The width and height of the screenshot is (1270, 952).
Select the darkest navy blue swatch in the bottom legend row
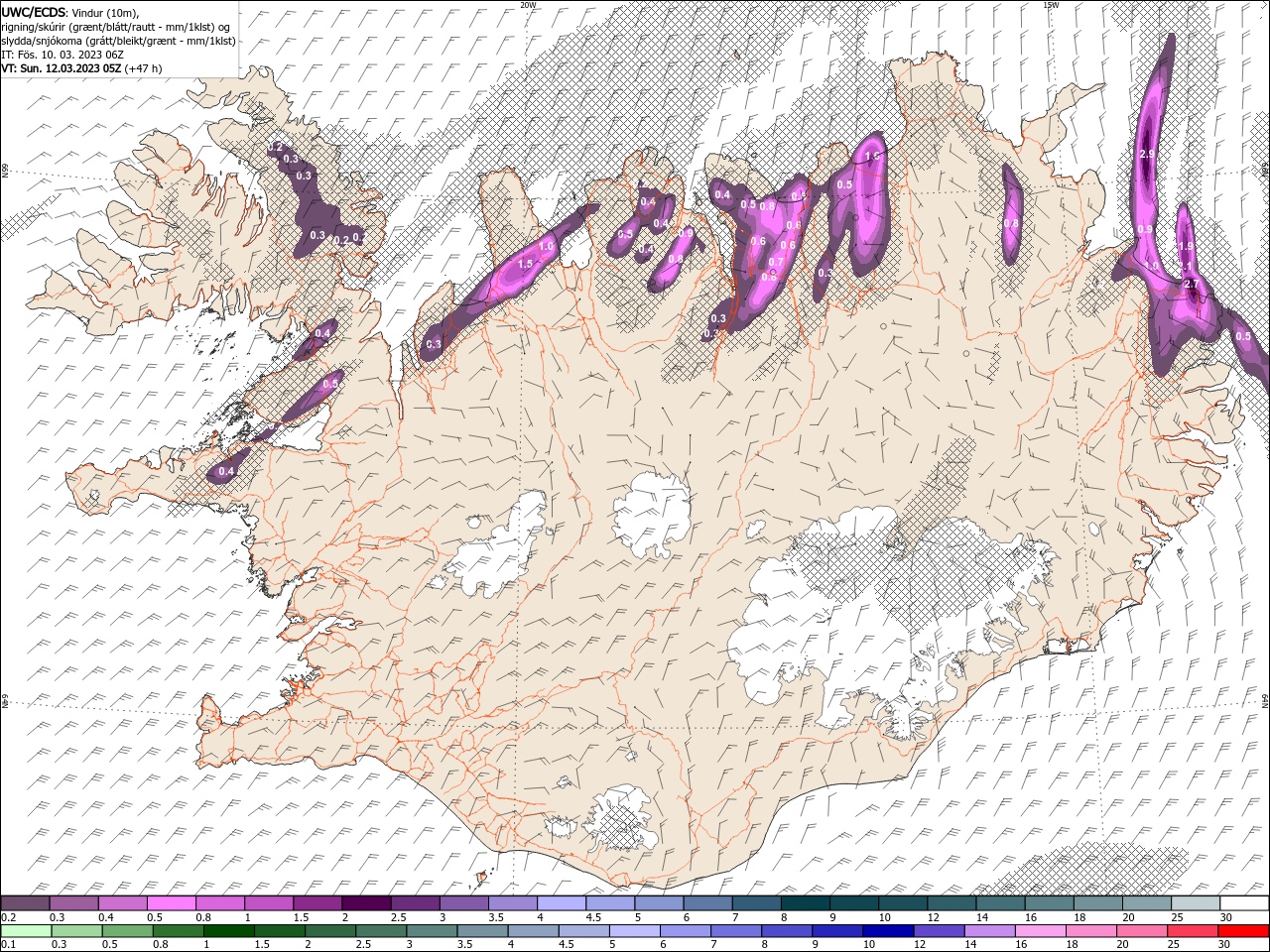click(x=887, y=931)
